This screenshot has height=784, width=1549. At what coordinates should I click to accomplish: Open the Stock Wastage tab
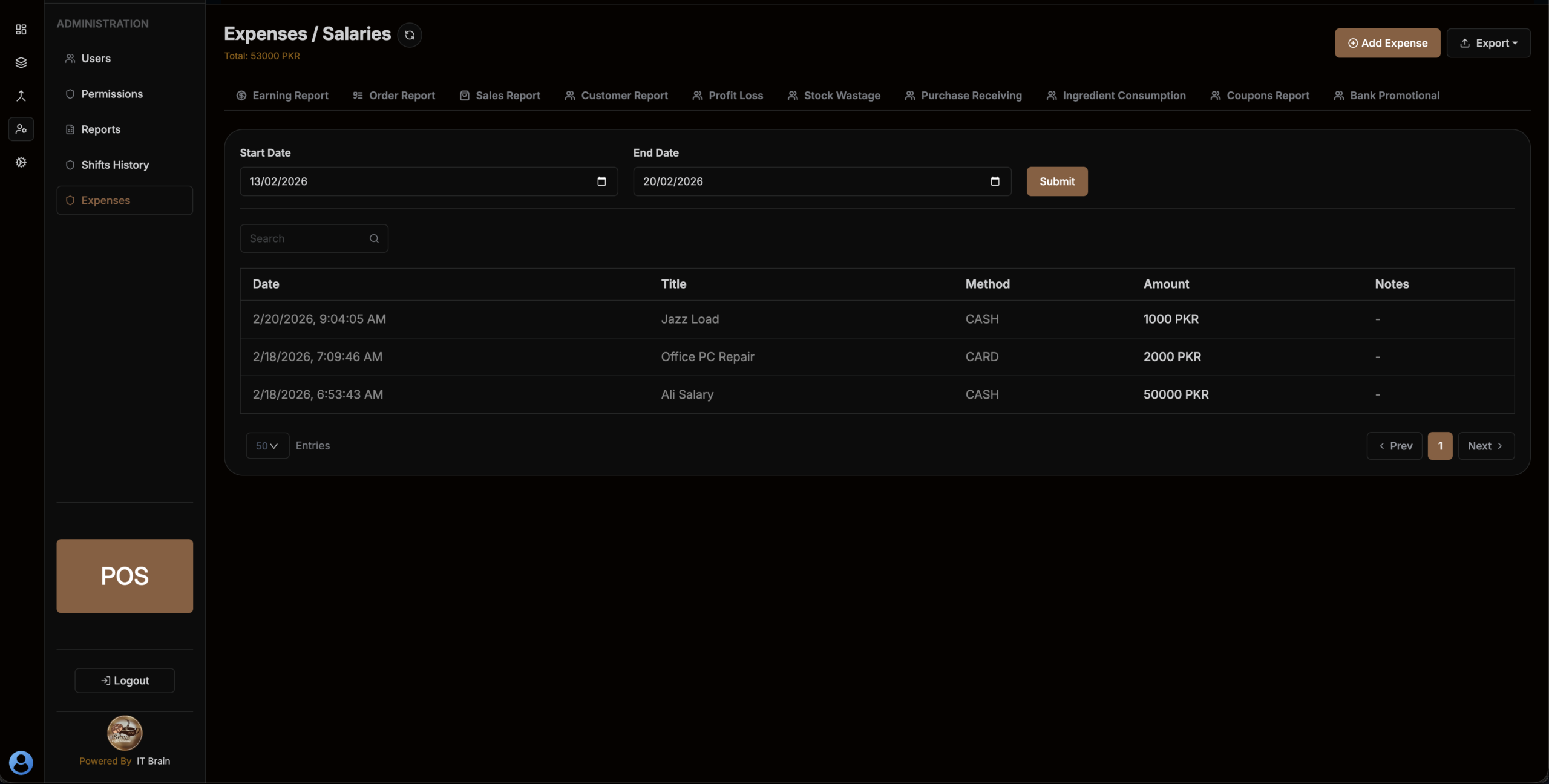point(834,96)
